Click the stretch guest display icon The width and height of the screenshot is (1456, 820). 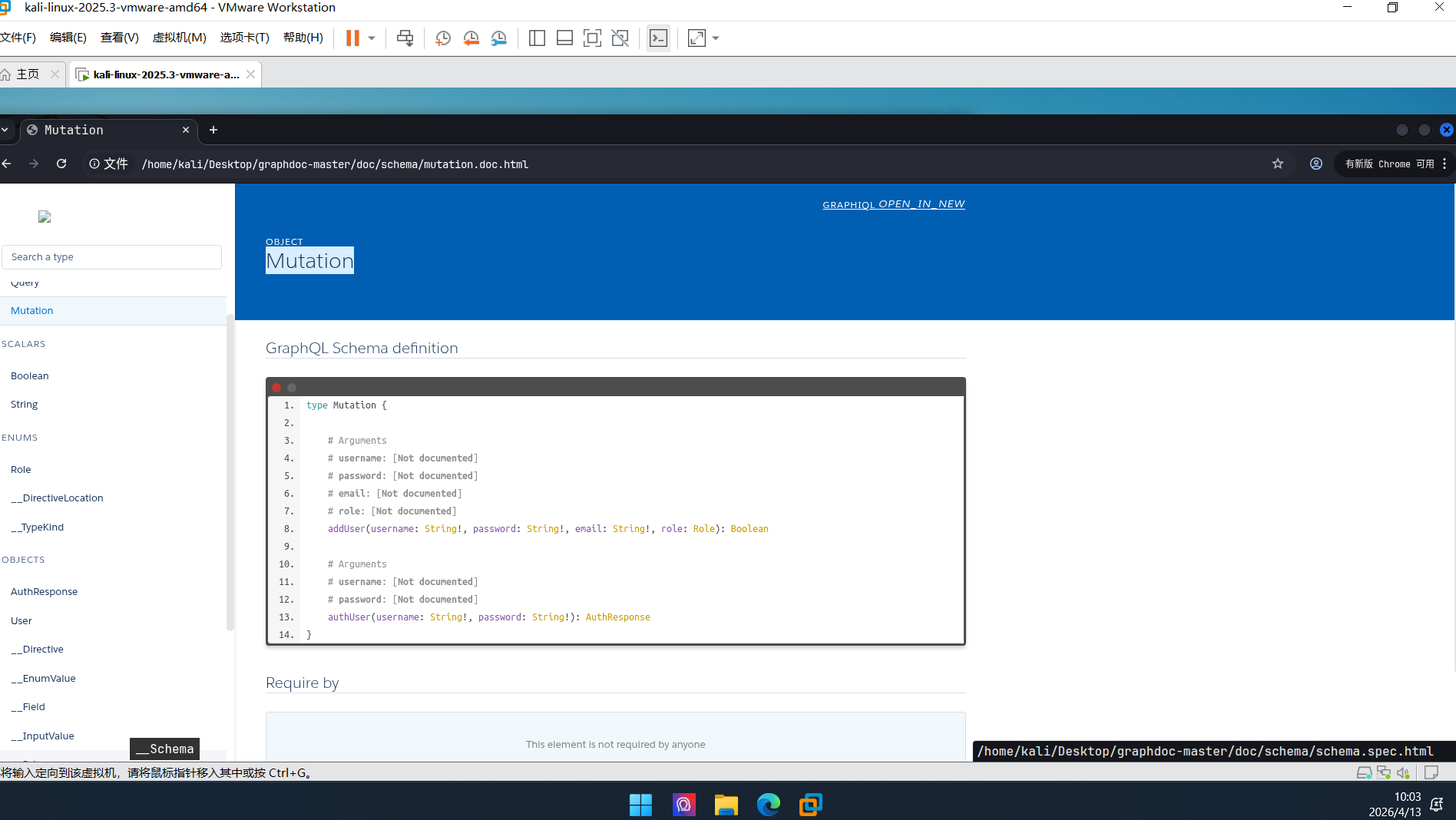coord(697,38)
